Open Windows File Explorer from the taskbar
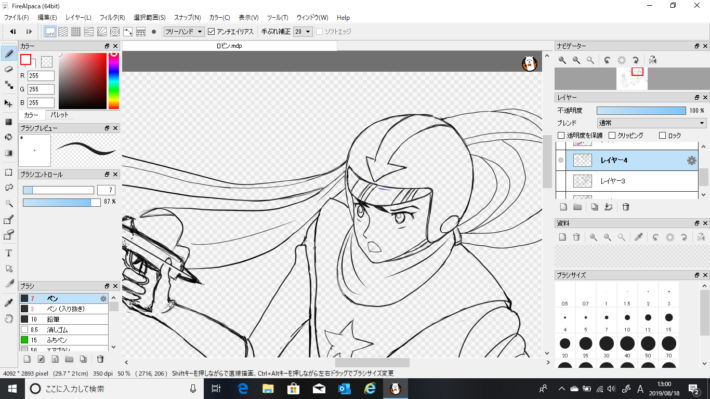710x399 pixels. tap(268, 389)
